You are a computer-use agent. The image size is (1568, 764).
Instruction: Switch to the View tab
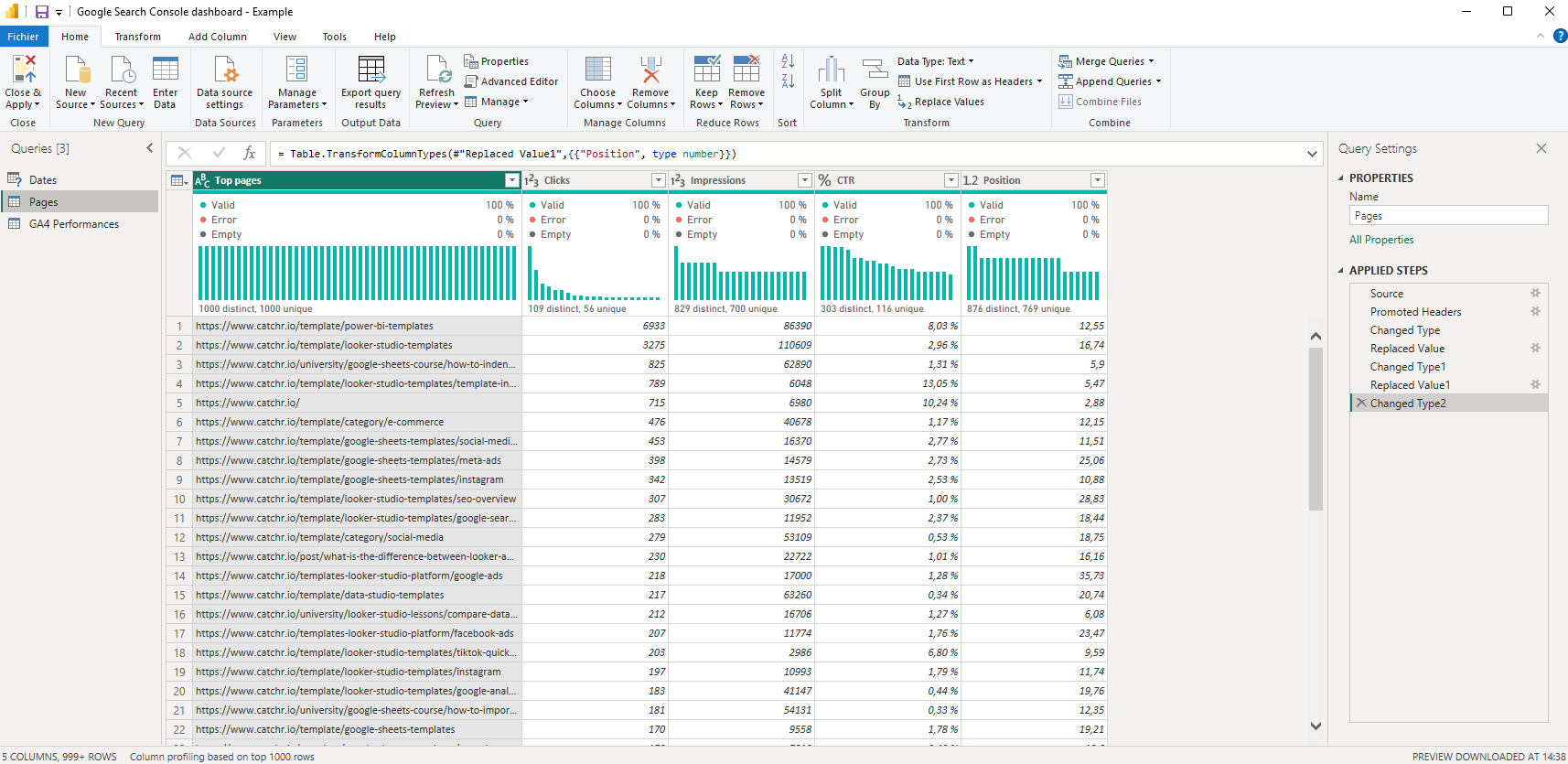point(285,37)
